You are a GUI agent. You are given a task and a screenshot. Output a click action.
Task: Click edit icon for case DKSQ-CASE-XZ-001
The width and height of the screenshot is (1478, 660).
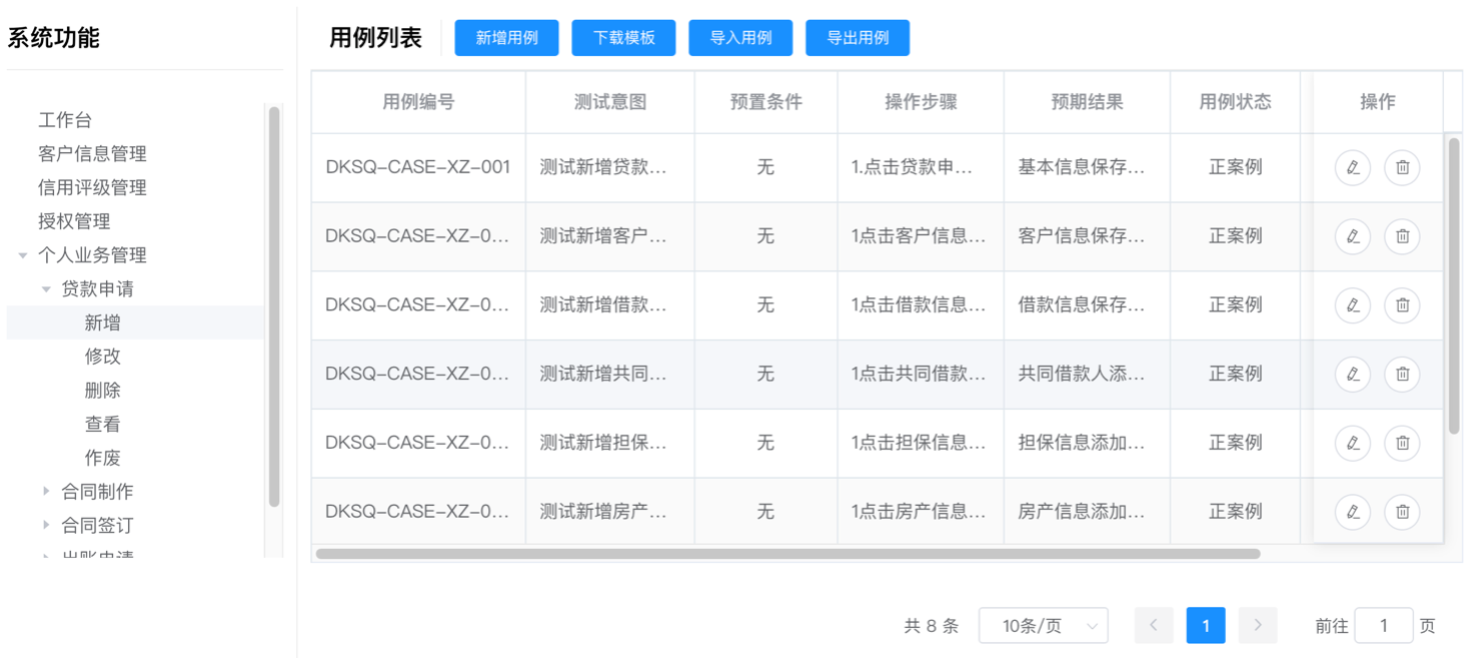pos(1352,167)
